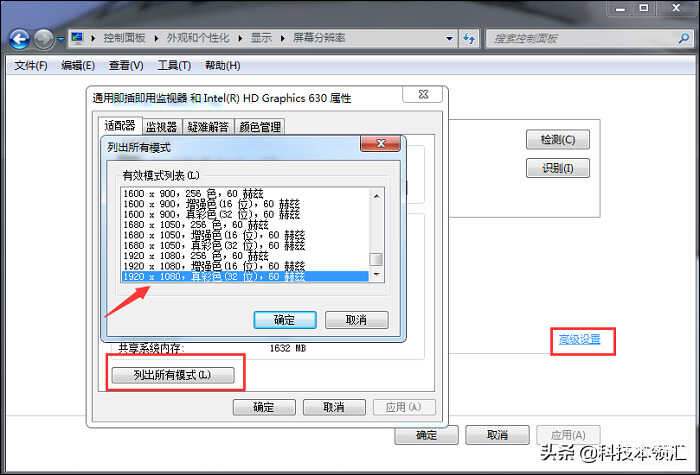The height and width of the screenshot is (475, 700).
Task: Click the 检测(C) button
Action: pyautogui.click(x=558, y=140)
